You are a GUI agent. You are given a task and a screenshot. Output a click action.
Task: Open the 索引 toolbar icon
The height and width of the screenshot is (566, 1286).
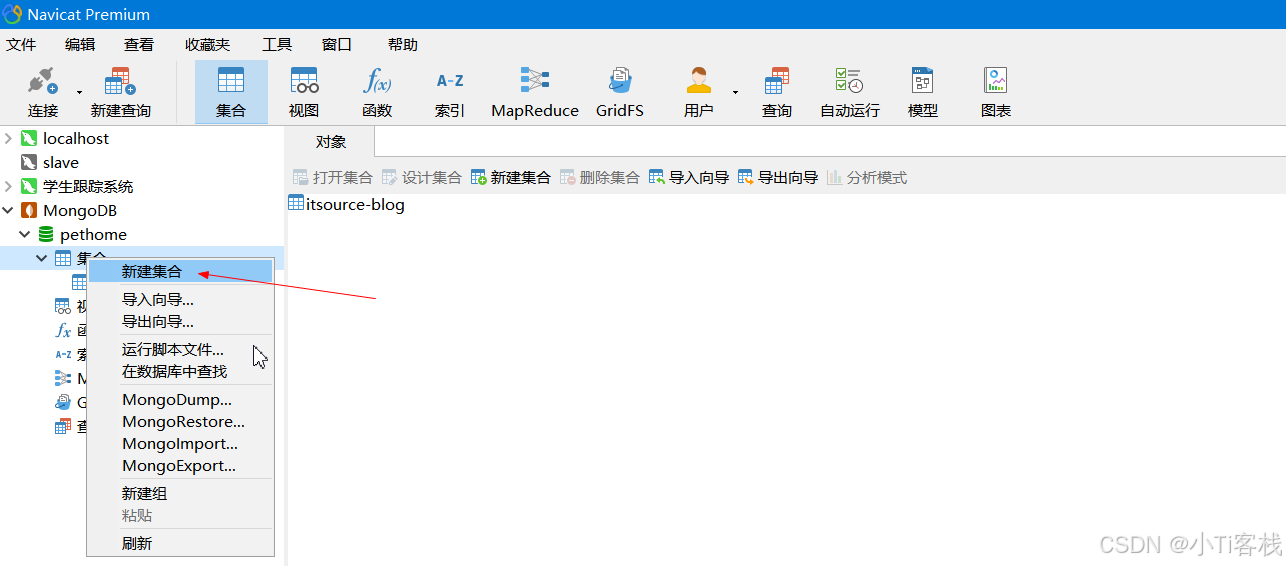(450, 92)
